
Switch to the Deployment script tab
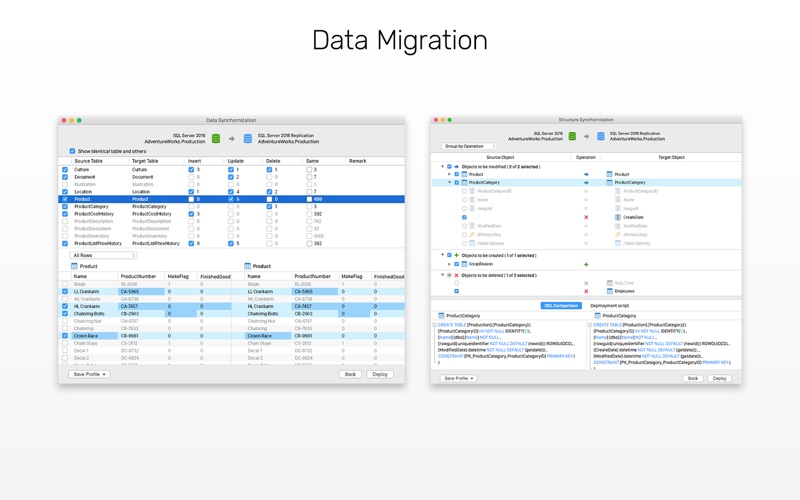(x=610, y=306)
